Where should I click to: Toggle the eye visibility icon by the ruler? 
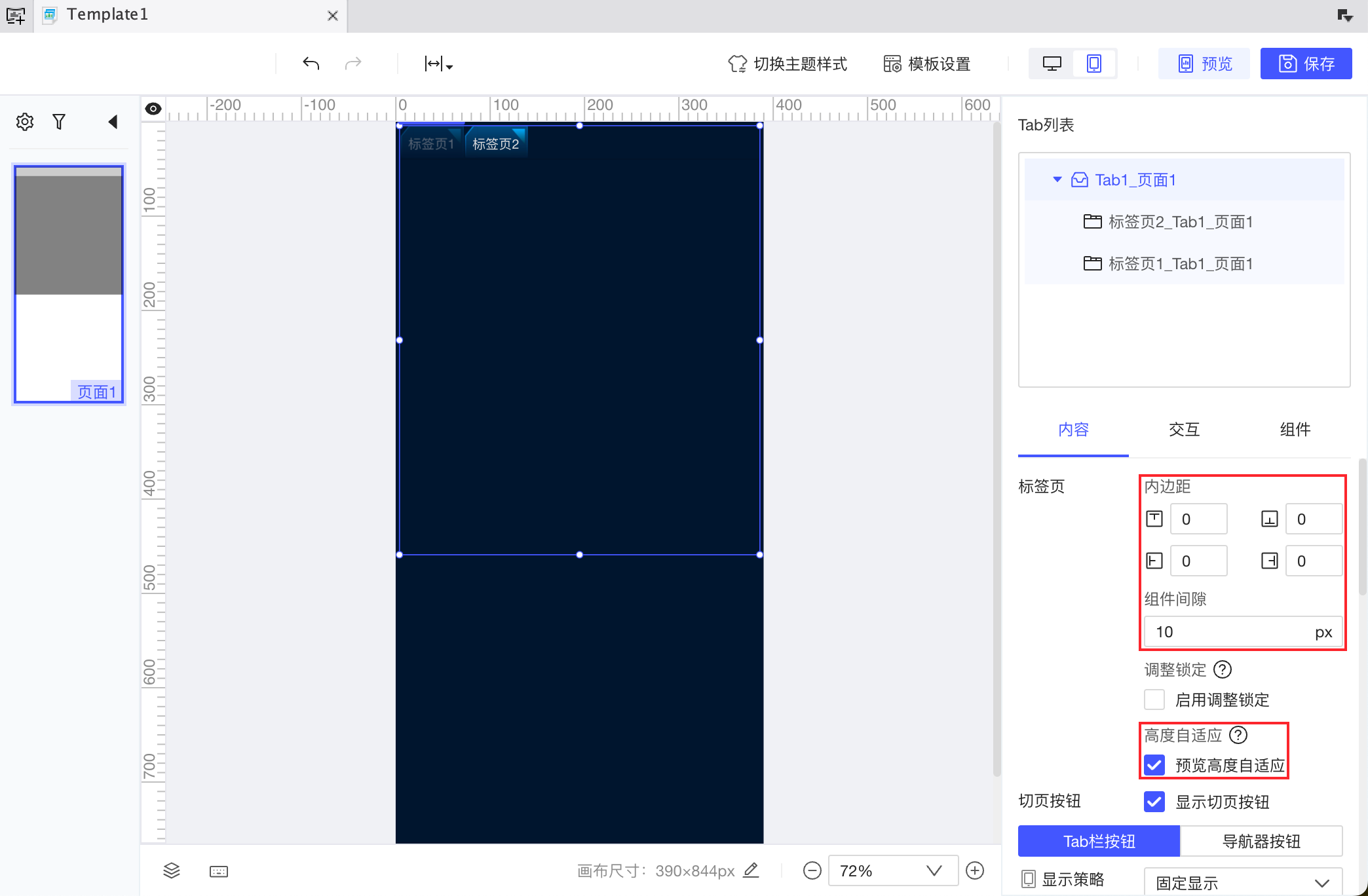click(x=153, y=109)
